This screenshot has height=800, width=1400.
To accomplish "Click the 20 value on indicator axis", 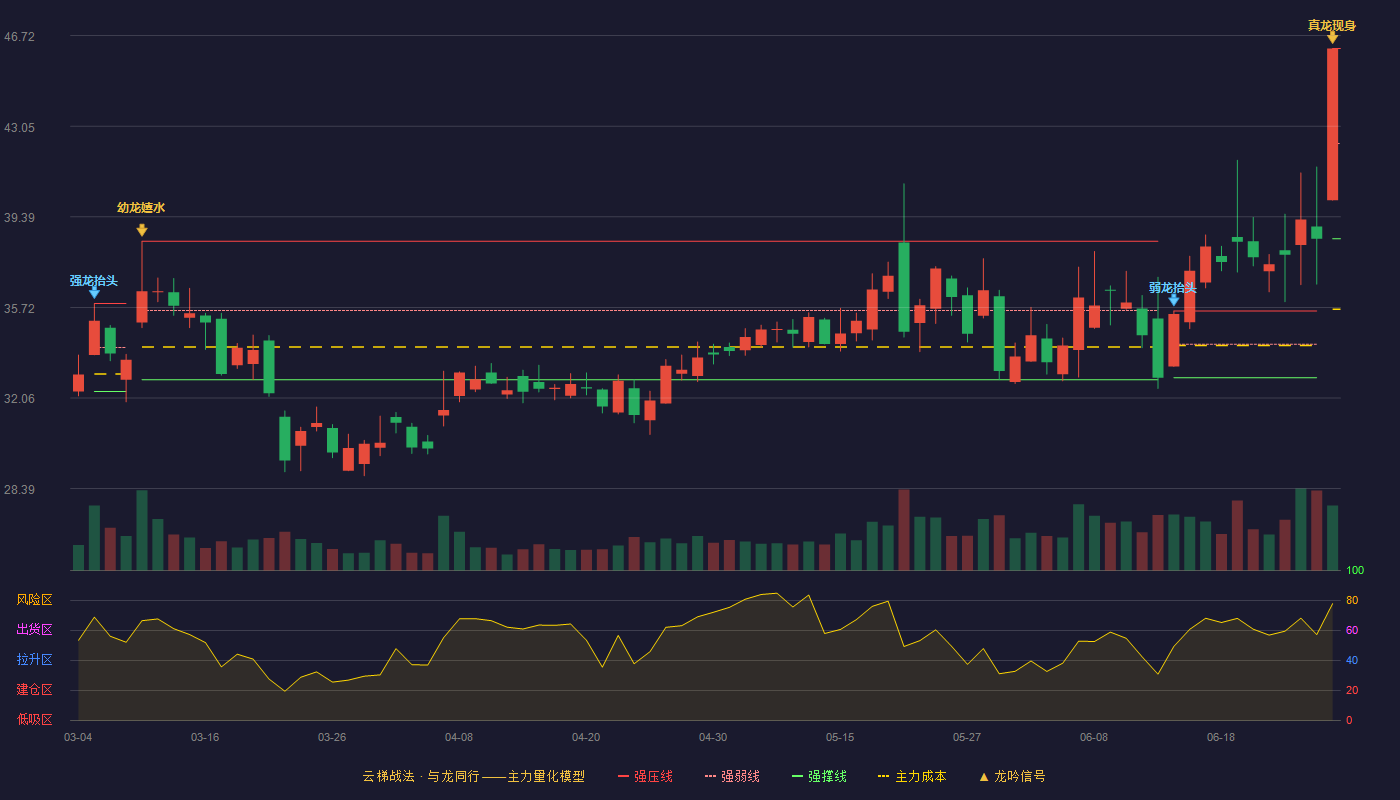I will (x=1352, y=691).
